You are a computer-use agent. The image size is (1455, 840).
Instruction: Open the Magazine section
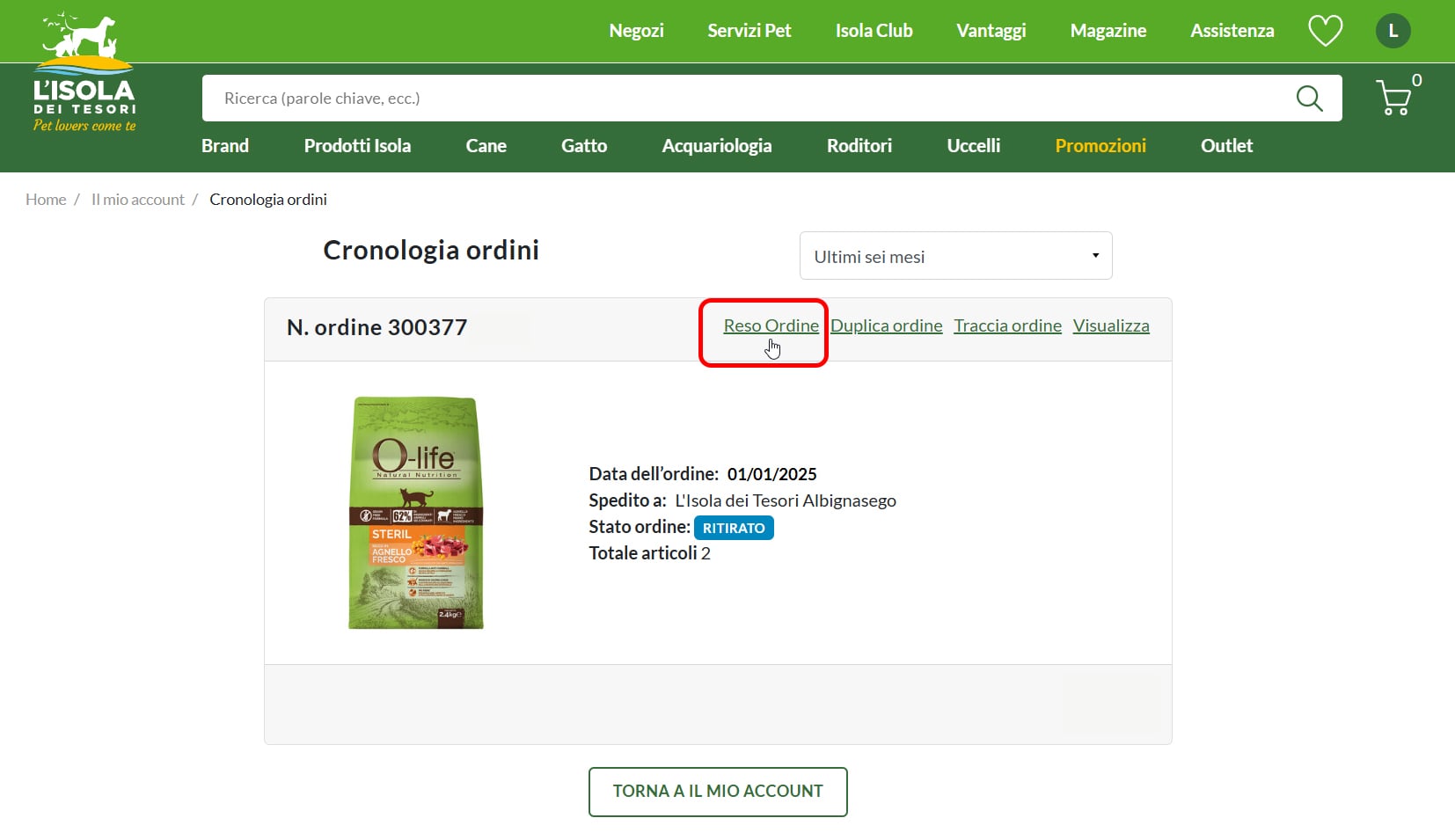click(x=1108, y=31)
